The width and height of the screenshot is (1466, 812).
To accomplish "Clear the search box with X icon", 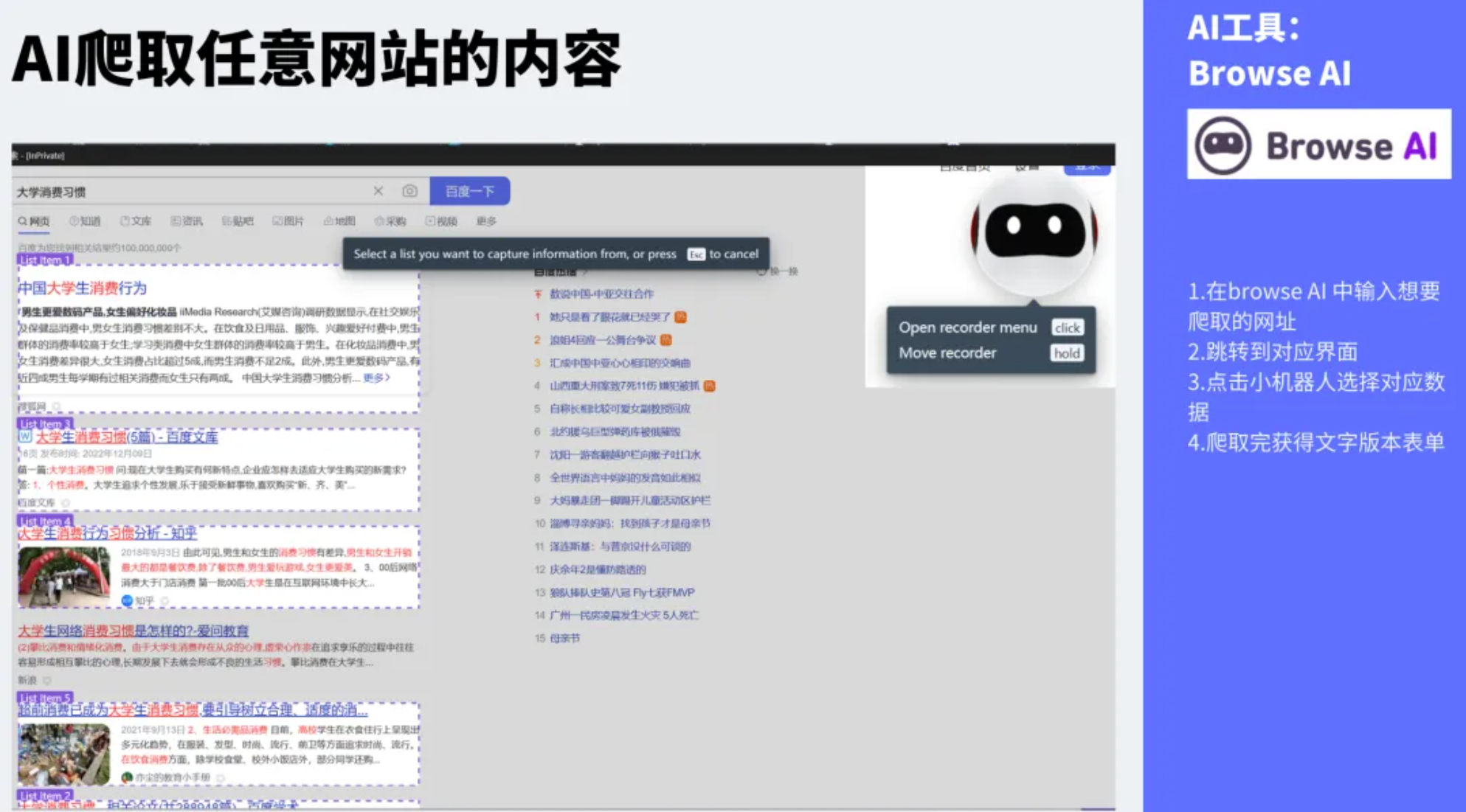I will pyautogui.click(x=378, y=191).
